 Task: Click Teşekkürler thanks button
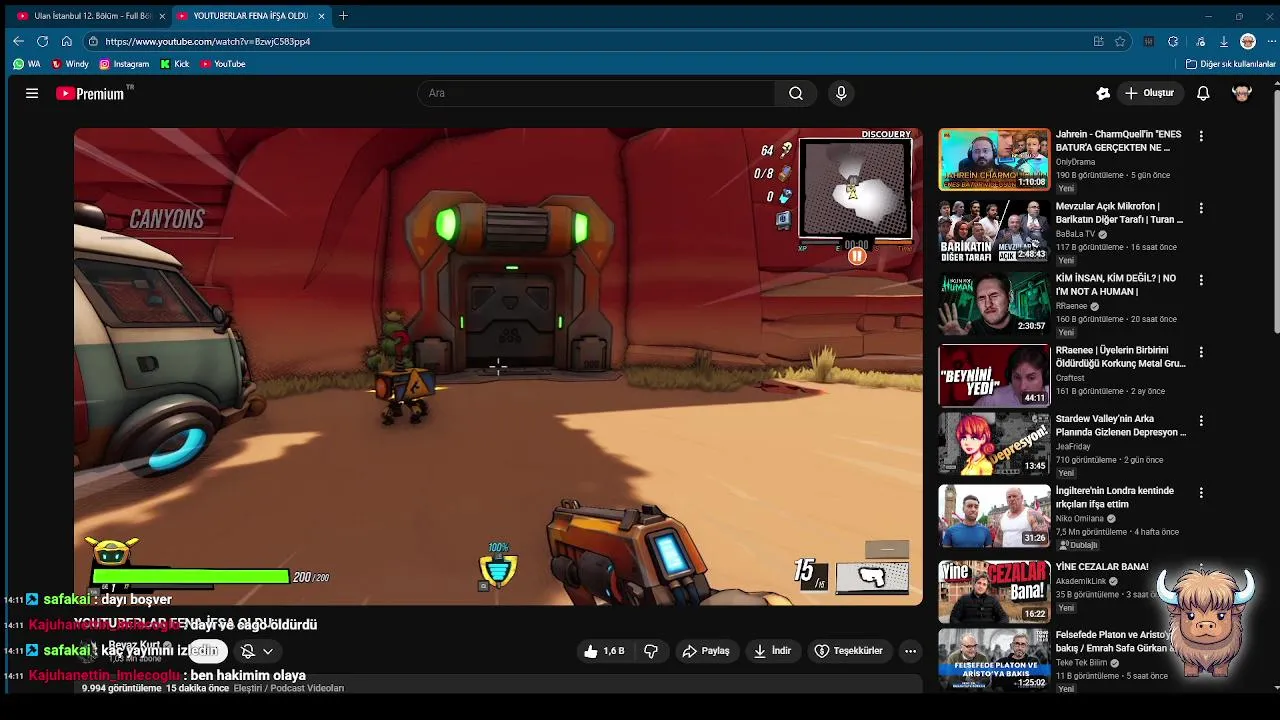(849, 651)
